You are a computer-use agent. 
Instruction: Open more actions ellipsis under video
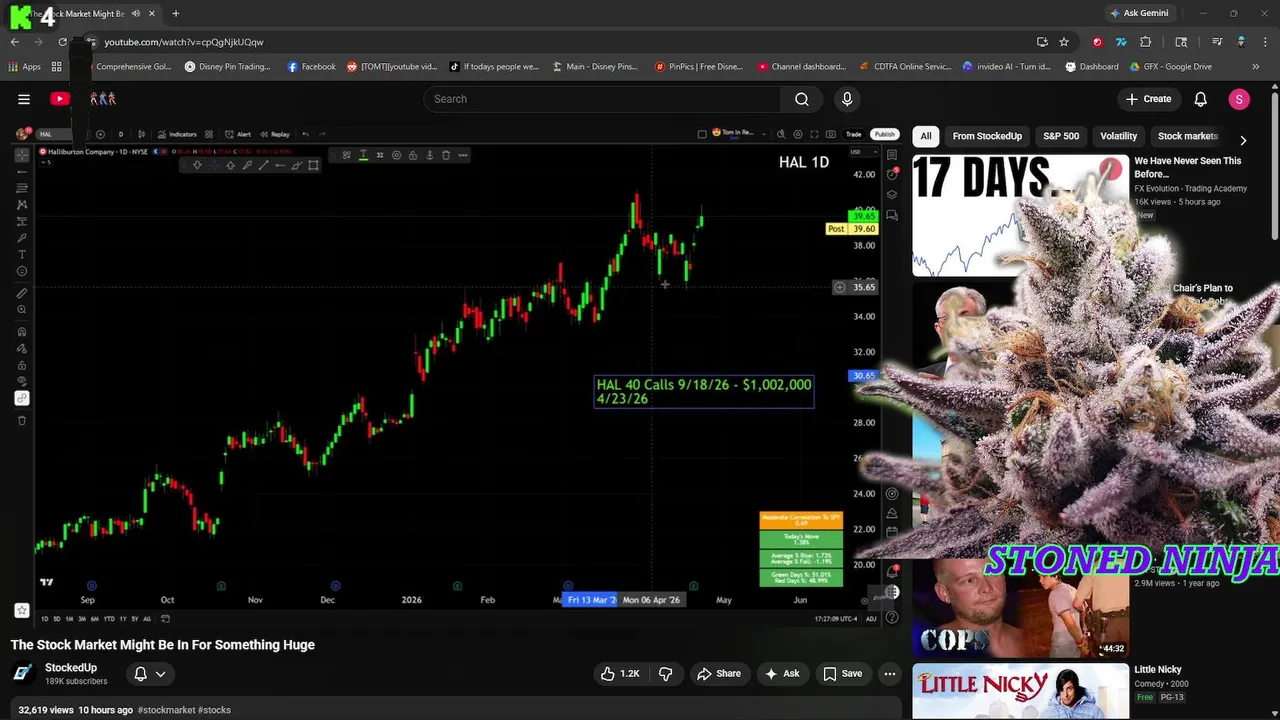click(x=889, y=674)
